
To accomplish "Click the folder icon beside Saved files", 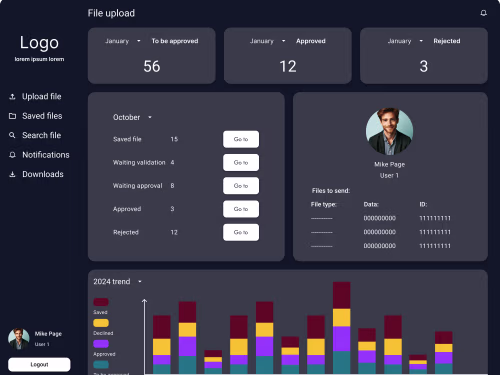I will coord(12,116).
